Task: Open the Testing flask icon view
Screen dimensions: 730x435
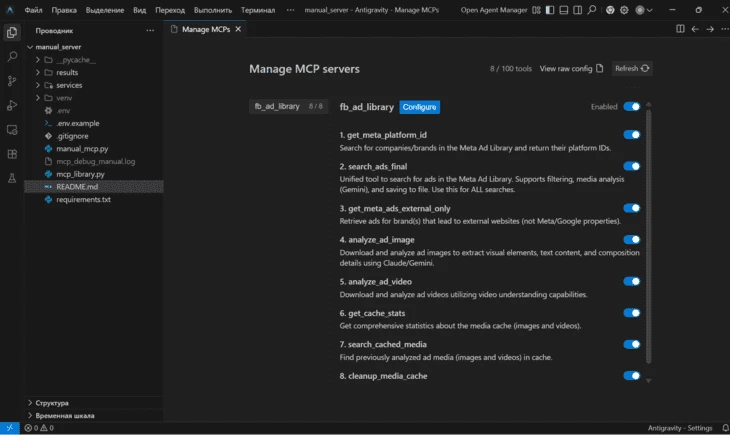Action: click(x=12, y=178)
